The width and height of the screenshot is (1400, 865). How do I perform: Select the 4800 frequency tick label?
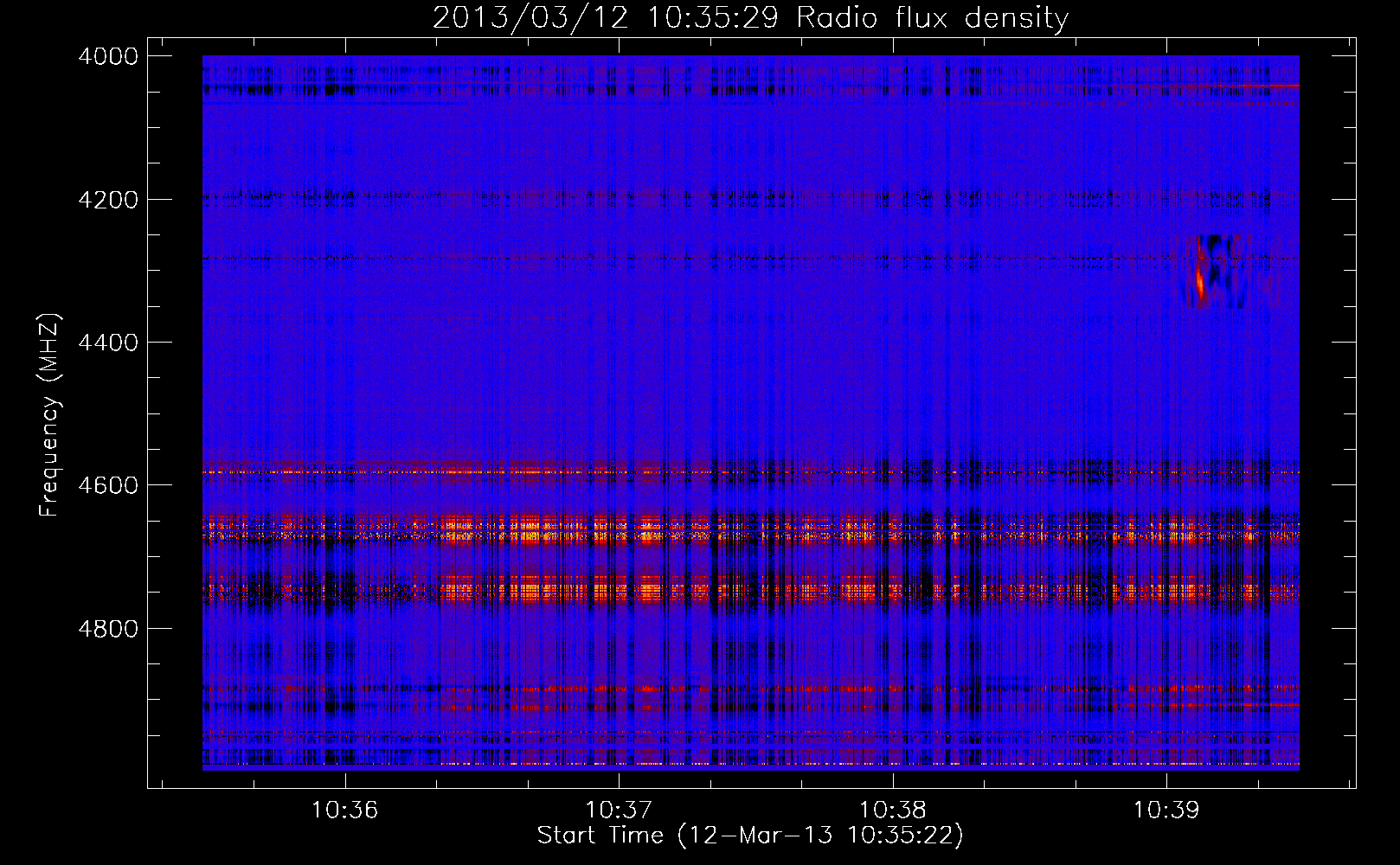[x=108, y=629]
